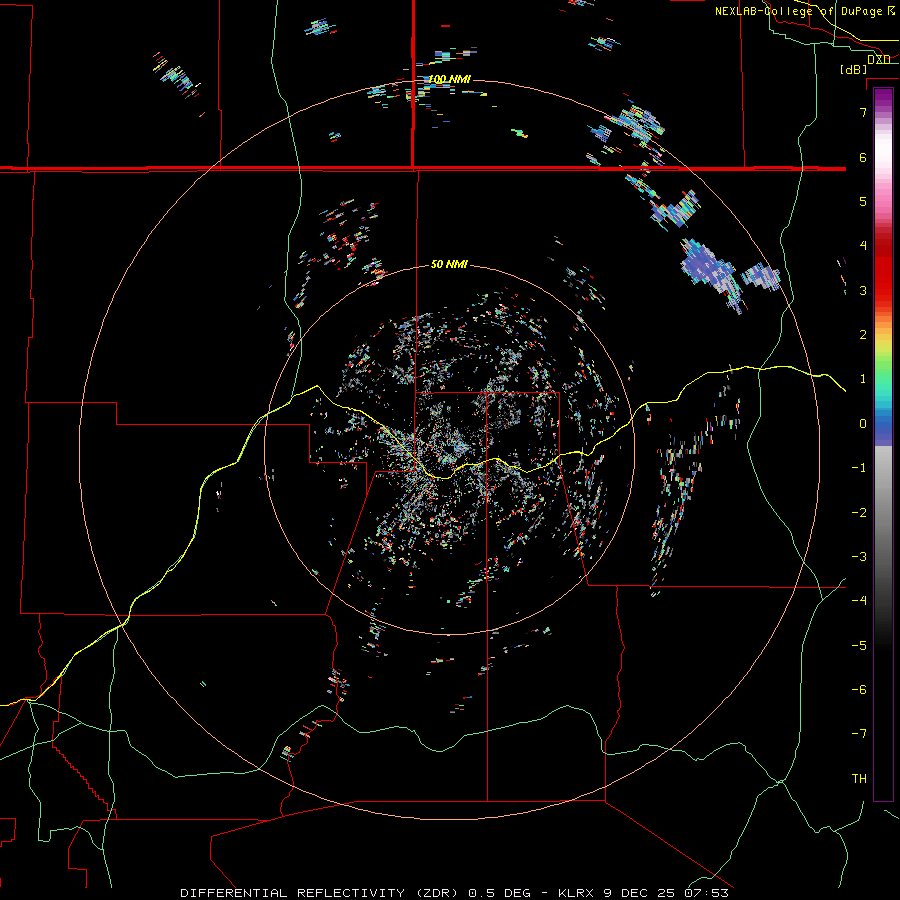This screenshot has width=900, height=900.
Task: Click the "07:53" timestamp in the footer
Action: coord(706,893)
